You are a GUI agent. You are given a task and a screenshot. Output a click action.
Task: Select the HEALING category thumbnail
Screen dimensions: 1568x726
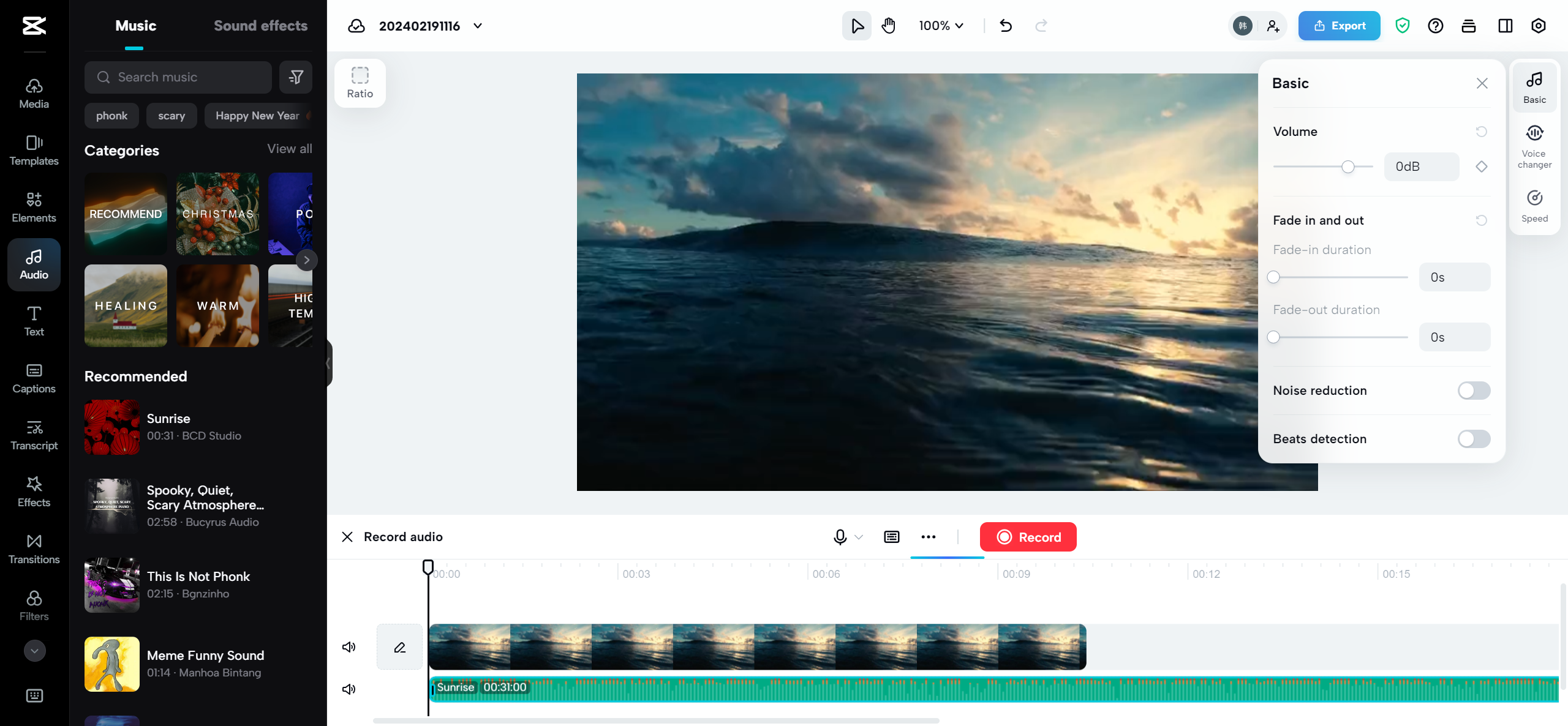click(126, 305)
